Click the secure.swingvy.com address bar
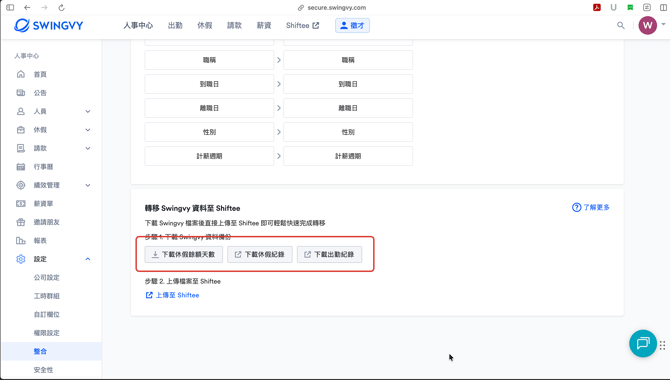 point(332,8)
